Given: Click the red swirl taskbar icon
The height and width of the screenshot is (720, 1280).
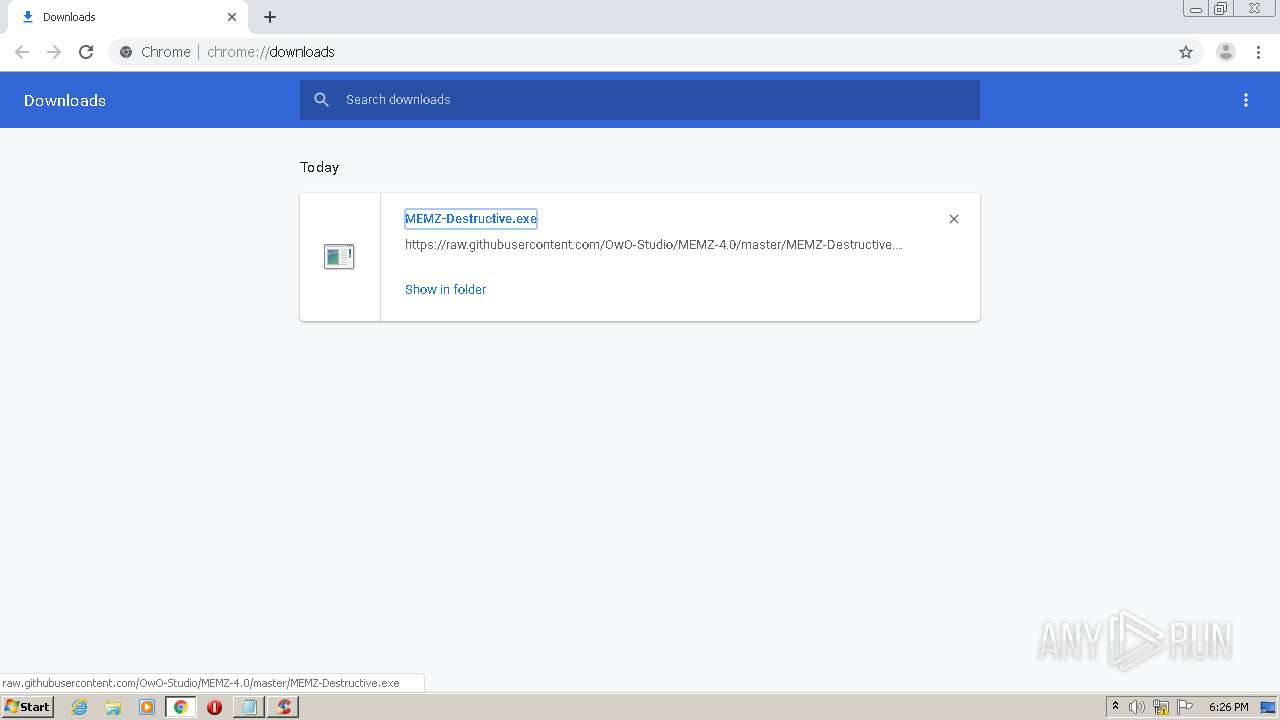Looking at the screenshot, I should tap(284, 707).
